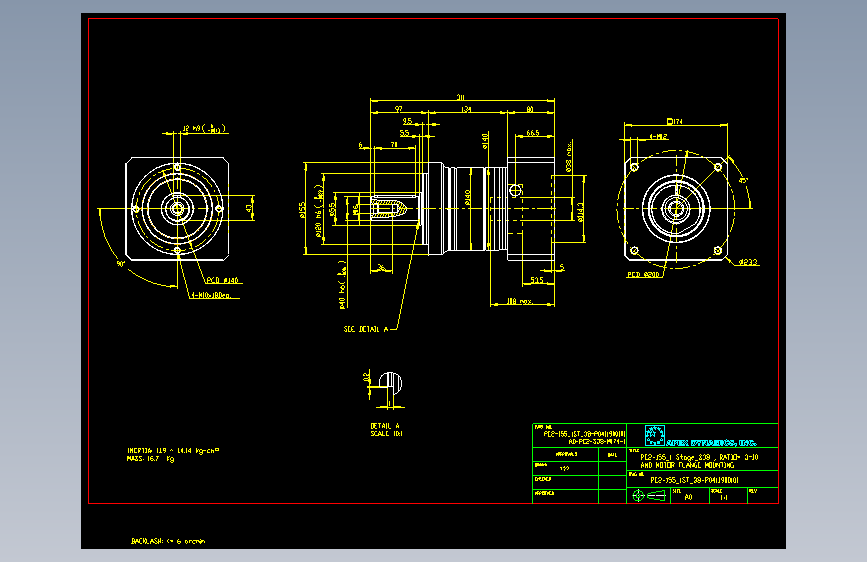This screenshot has height=562, width=867.
Task: Click the company name text next to logo
Action: 712,443
